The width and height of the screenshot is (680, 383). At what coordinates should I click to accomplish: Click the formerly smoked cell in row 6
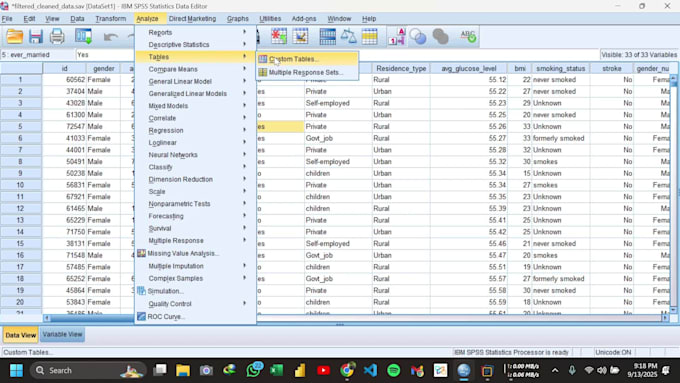pos(560,138)
